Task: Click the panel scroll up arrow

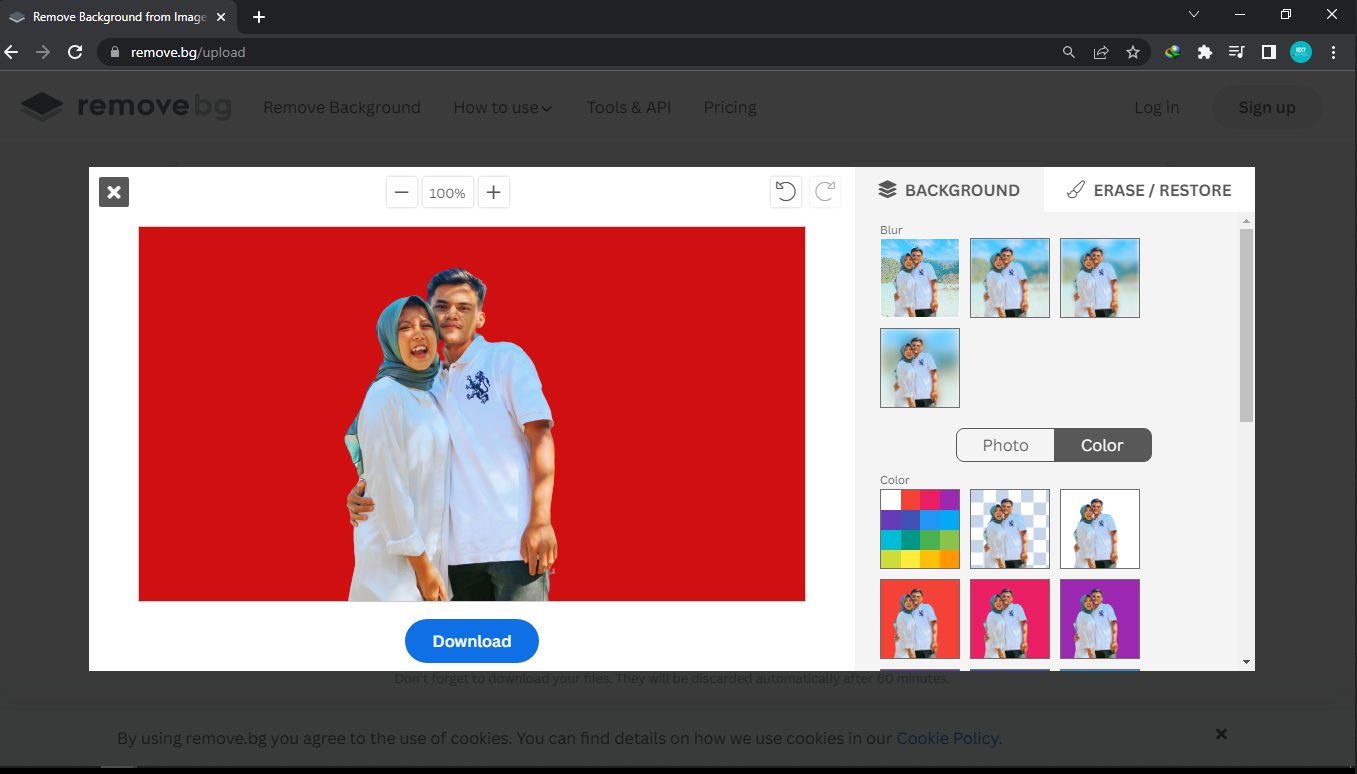Action: click(1246, 220)
